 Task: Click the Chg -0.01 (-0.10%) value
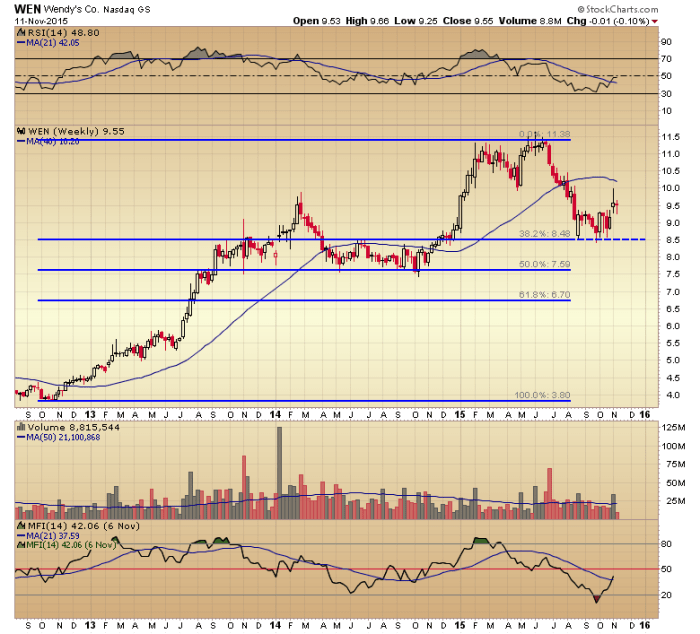[x=608, y=21]
